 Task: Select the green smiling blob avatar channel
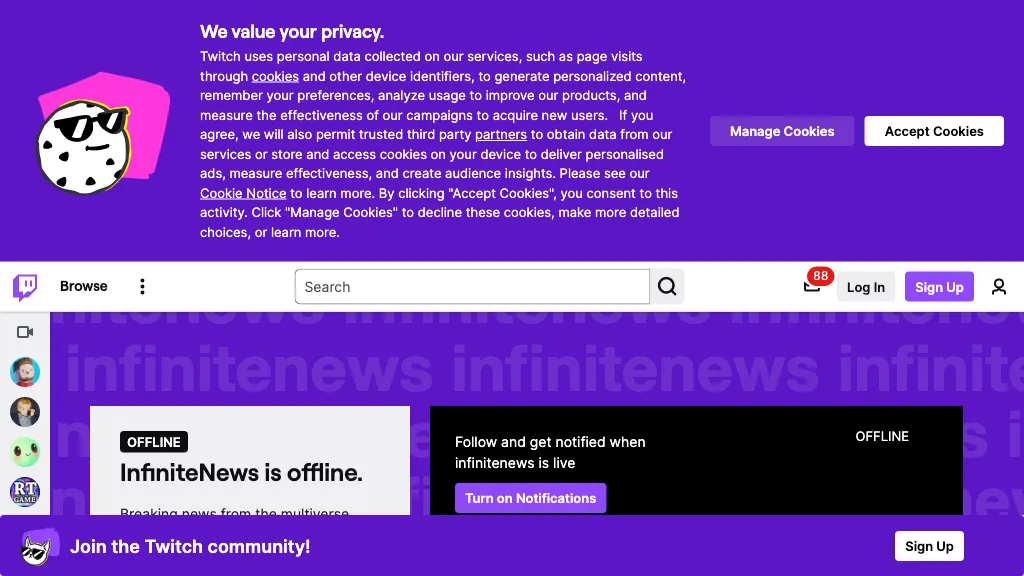pos(25,452)
